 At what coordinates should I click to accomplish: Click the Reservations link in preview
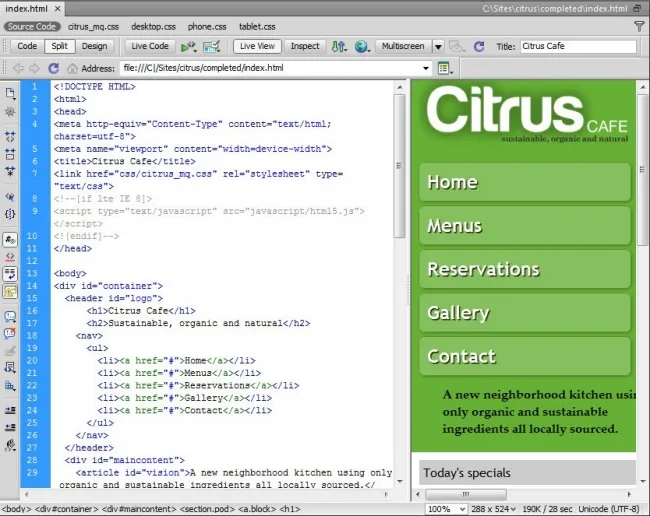tap(483, 269)
